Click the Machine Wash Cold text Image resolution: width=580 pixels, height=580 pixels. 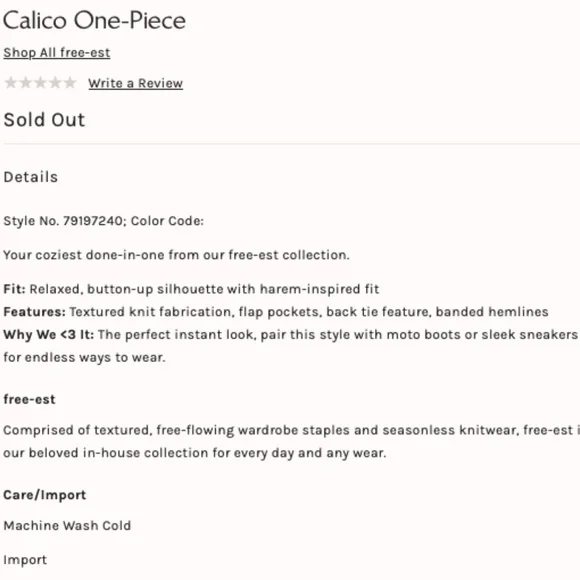[67, 526]
